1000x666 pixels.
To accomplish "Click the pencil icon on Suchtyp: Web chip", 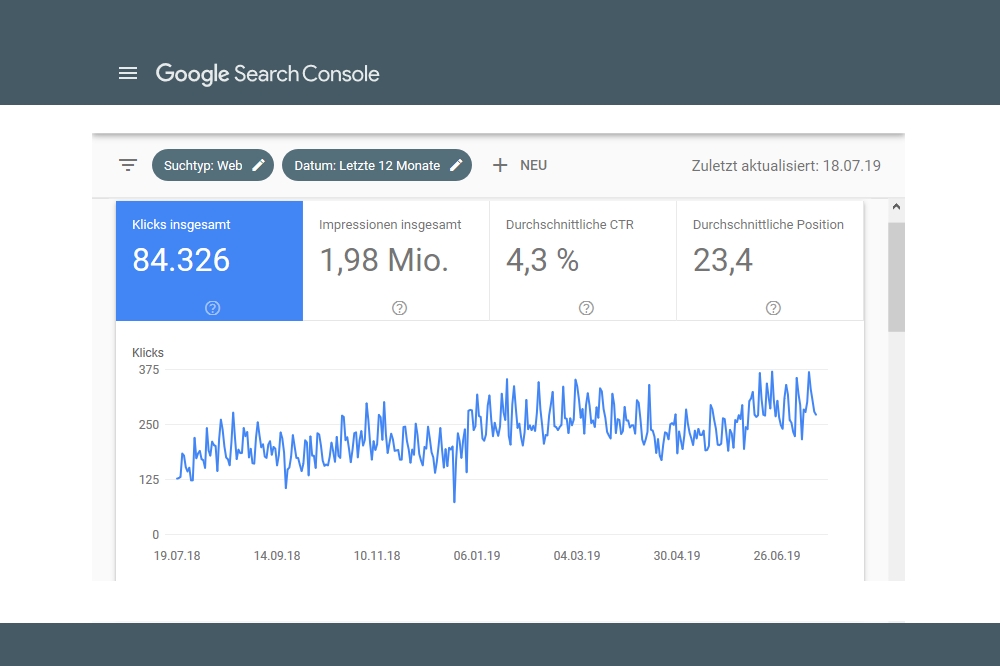I will tap(259, 164).
